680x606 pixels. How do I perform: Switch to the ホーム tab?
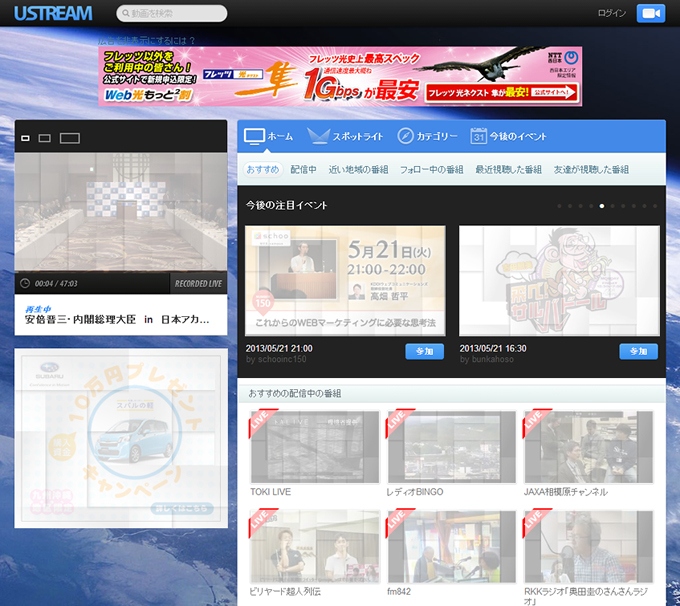coord(268,136)
